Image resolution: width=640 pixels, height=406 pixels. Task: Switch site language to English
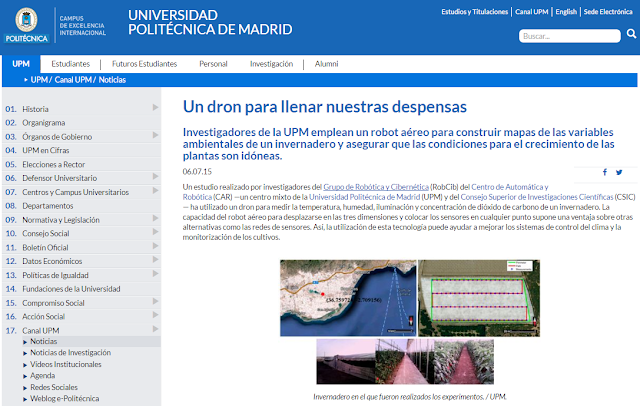pos(566,12)
